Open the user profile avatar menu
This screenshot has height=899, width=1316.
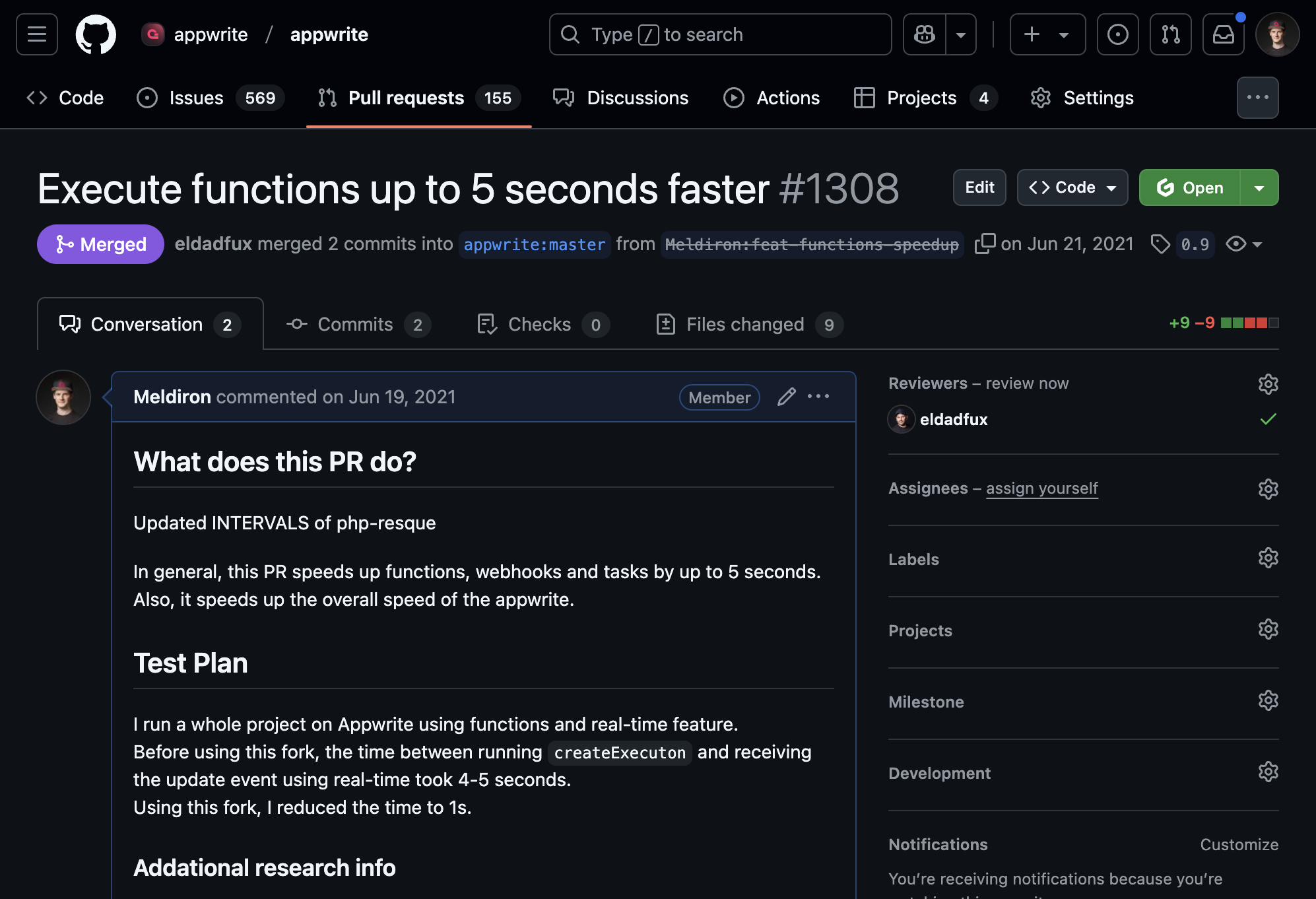click(x=1277, y=34)
